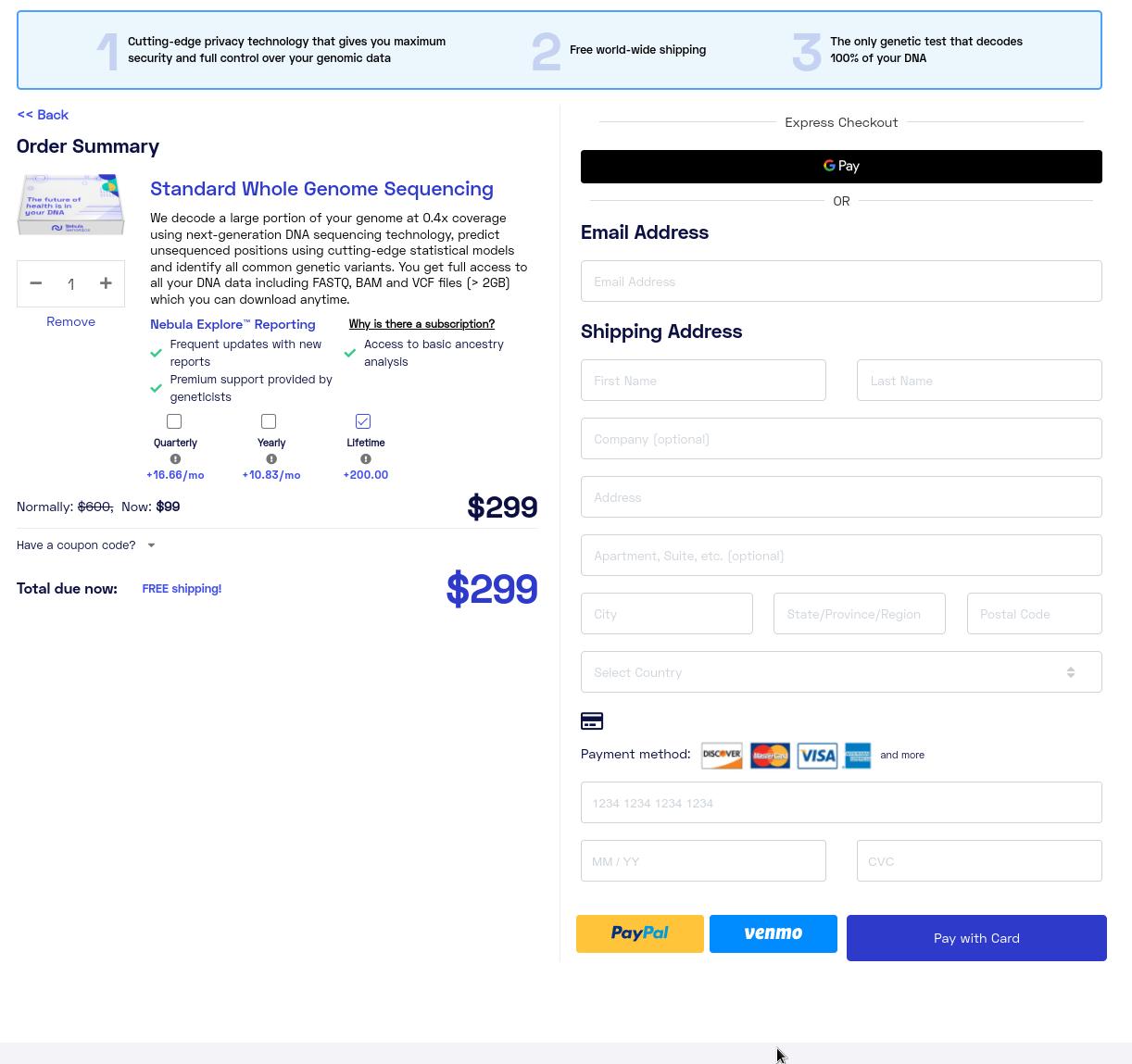The width and height of the screenshot is (1132, 1064).
Task: Select the Yearly subscription checkbox
Action: [269, 421]
